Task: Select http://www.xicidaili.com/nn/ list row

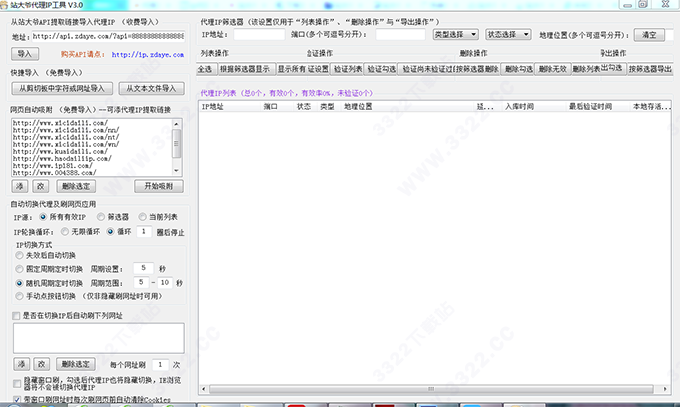Action: click(x=65, y=130)
